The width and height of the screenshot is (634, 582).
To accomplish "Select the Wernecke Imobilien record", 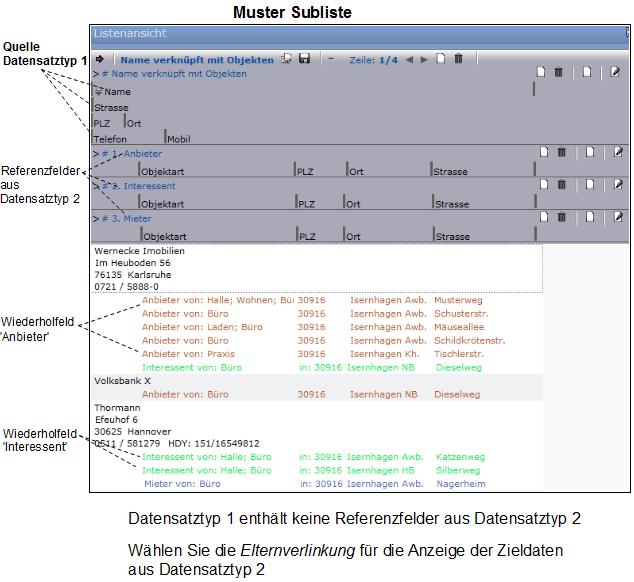I will point(139,250).
